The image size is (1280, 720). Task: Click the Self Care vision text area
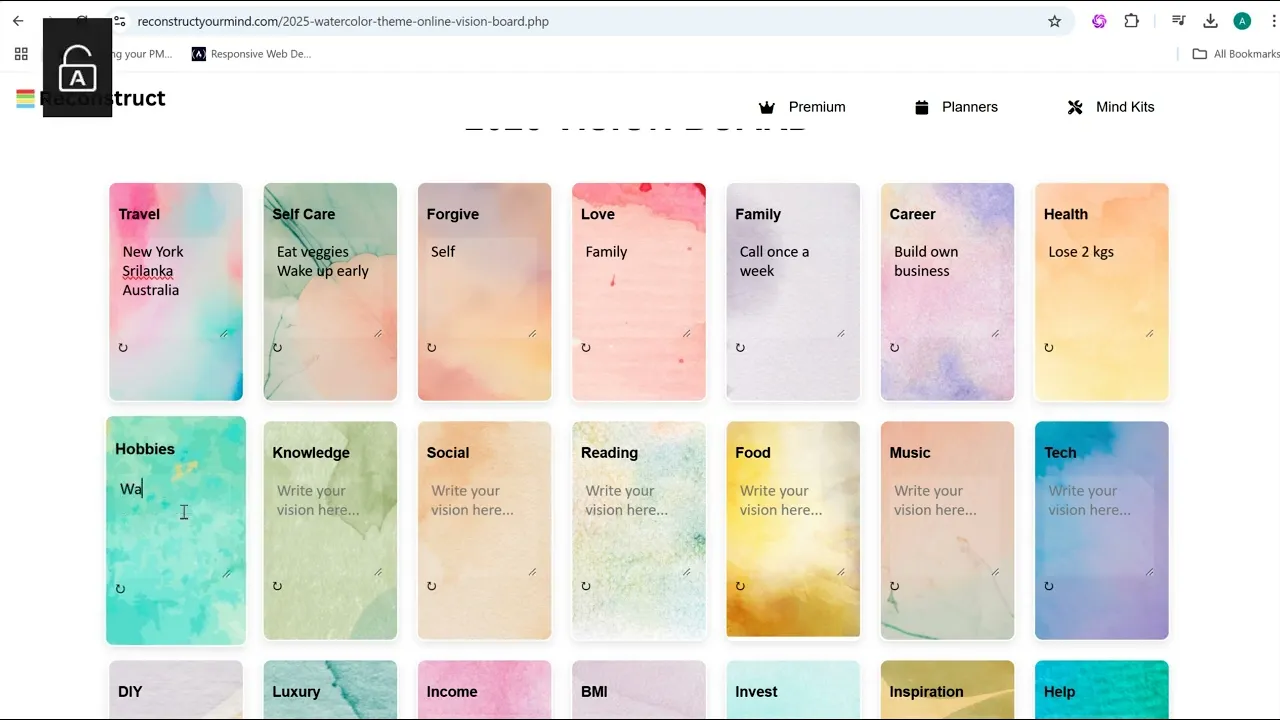point(330,289)
